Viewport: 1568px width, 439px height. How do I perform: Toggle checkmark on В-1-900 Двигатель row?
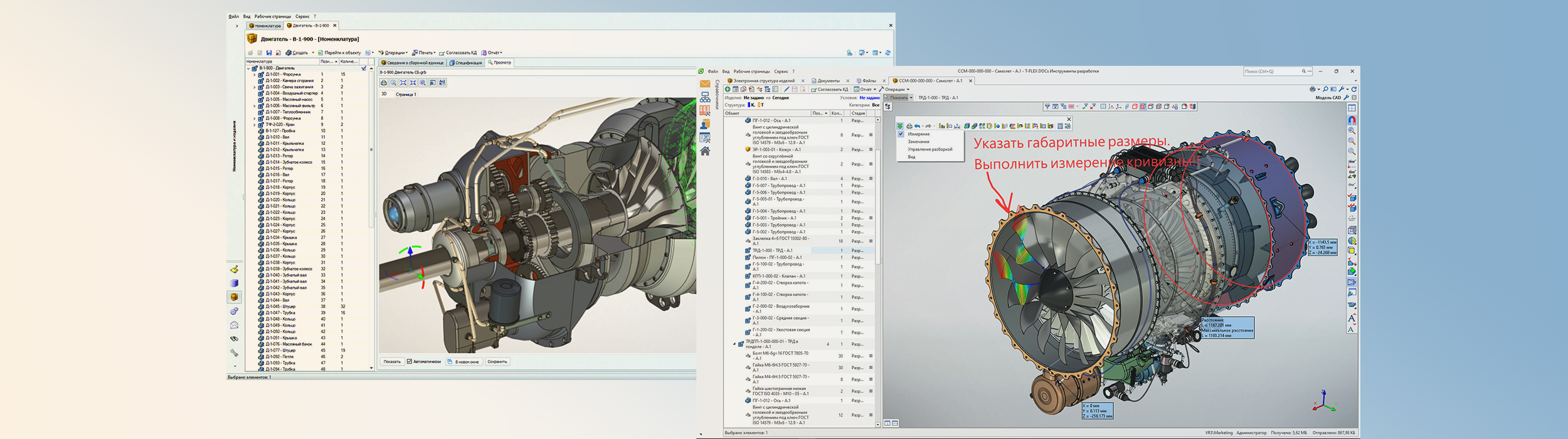coord(364,68)
